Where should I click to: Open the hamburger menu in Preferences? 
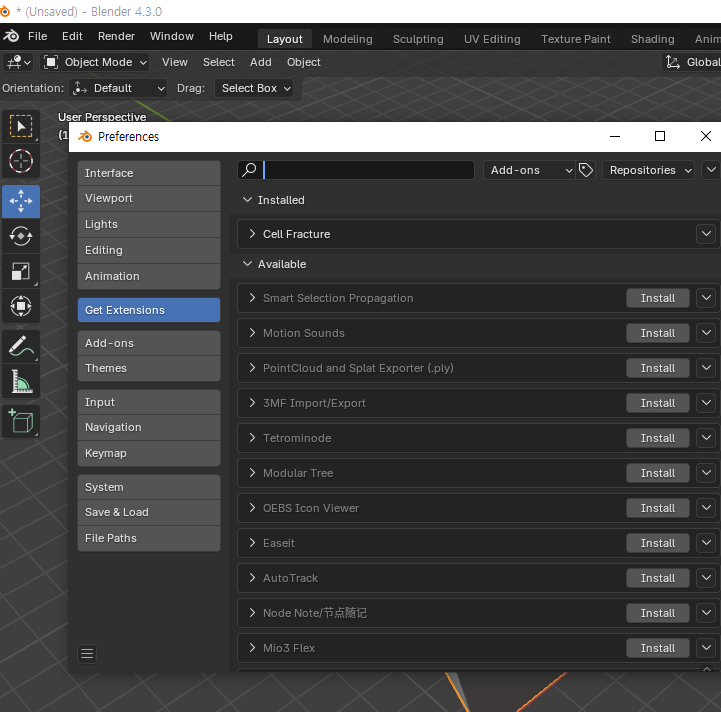pyautogui.click(x=87, y=653)
